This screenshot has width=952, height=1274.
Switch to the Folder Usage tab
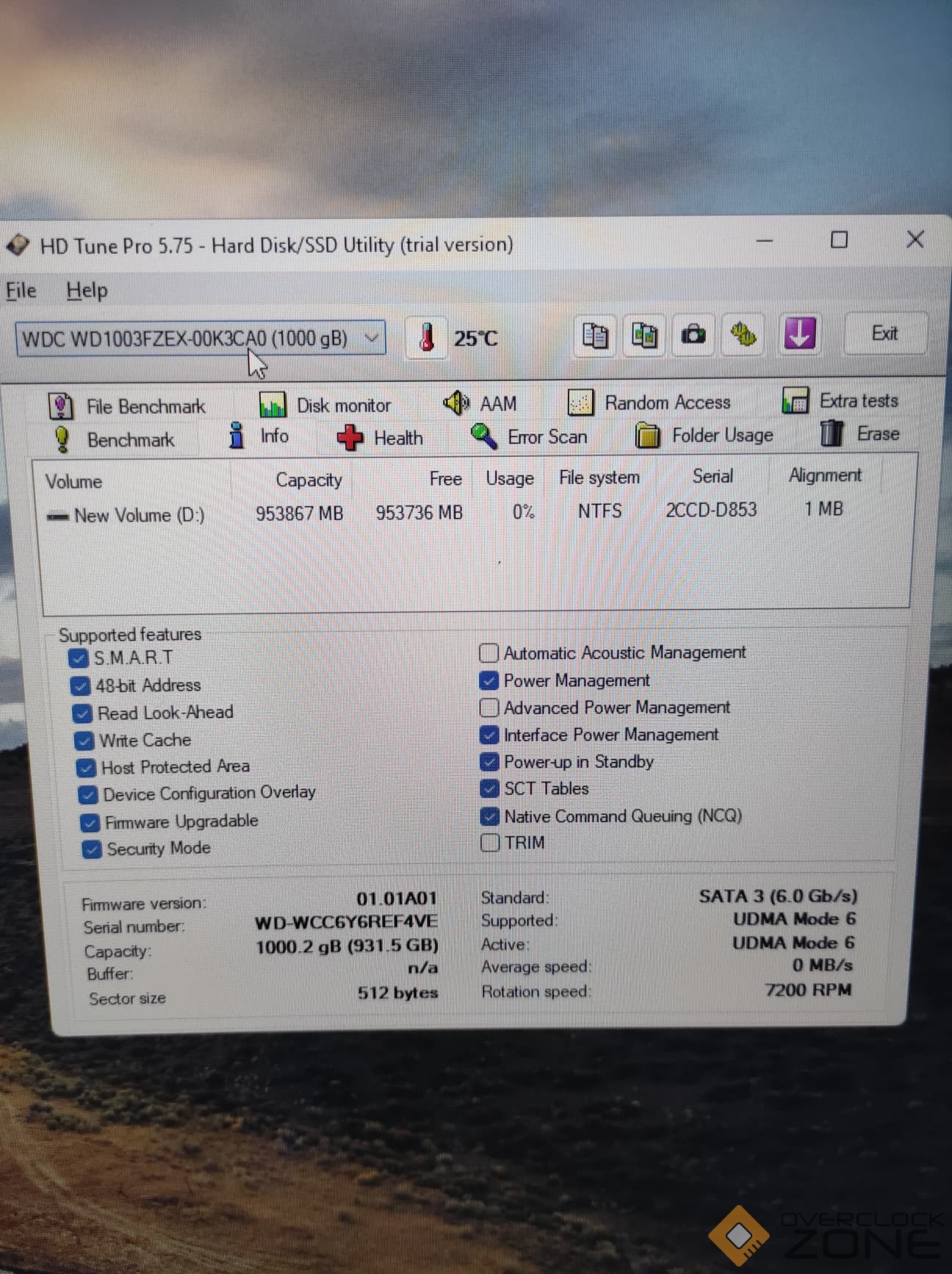tap(704, 435)
